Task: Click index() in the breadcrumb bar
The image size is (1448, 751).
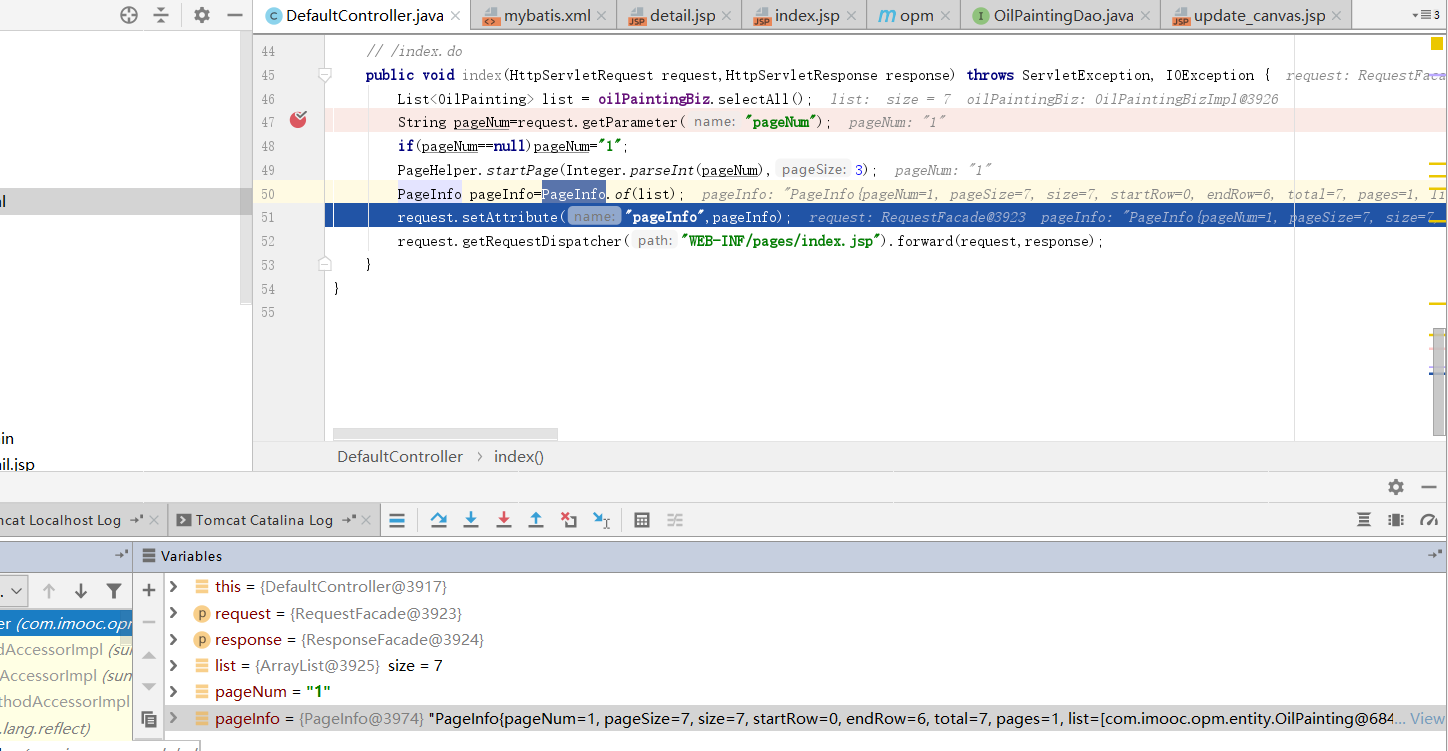Action: click(519, 456)
